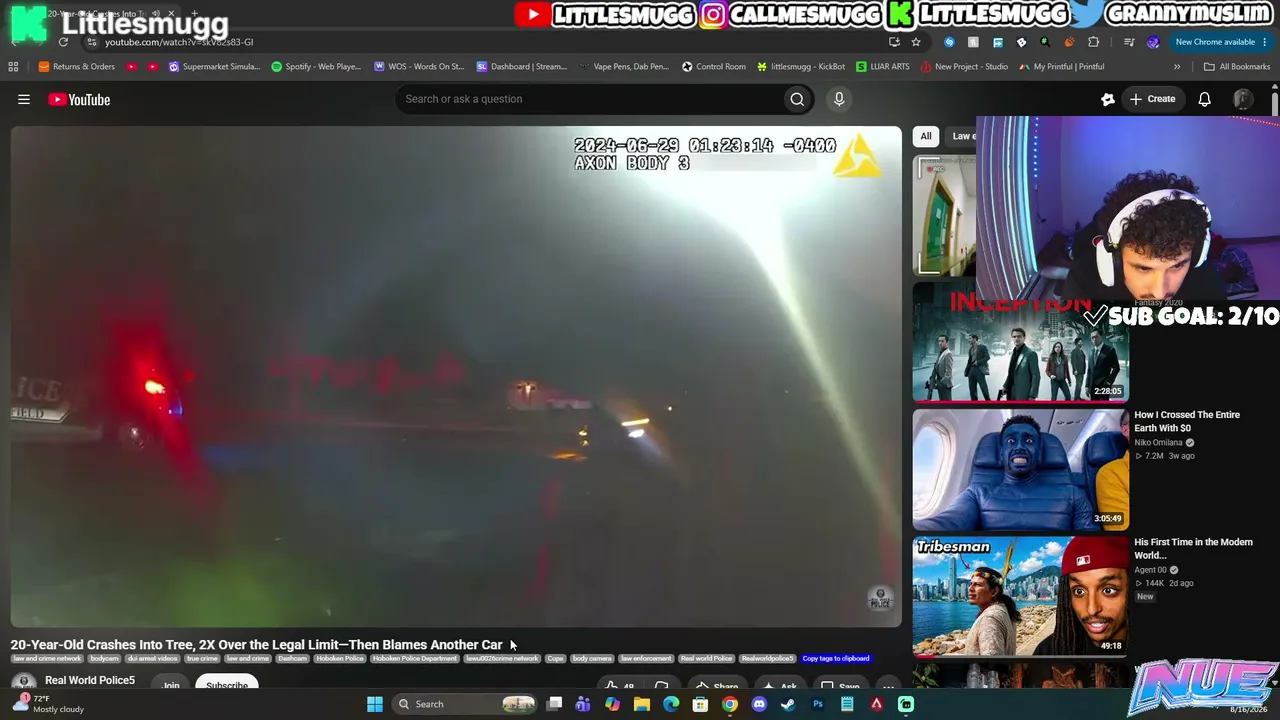This screenshot has height=720, width=1280.
Task: Open the Inception movie thumbnail
Action: 1020,341
